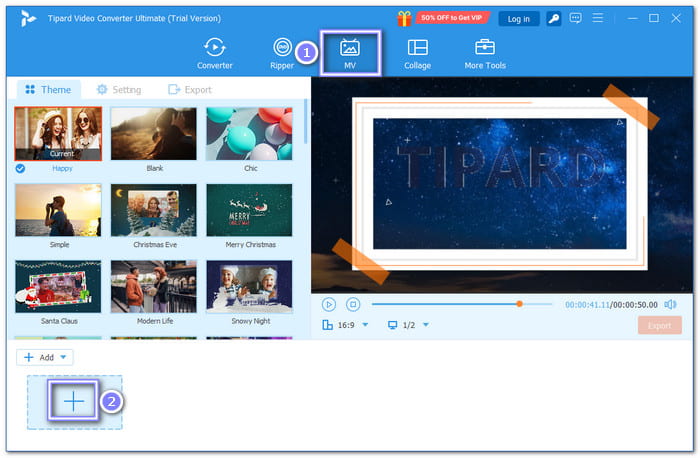This screenshot has height=458, width=700.
Task: Switch to the Setting tab
Action: point(119,90)
